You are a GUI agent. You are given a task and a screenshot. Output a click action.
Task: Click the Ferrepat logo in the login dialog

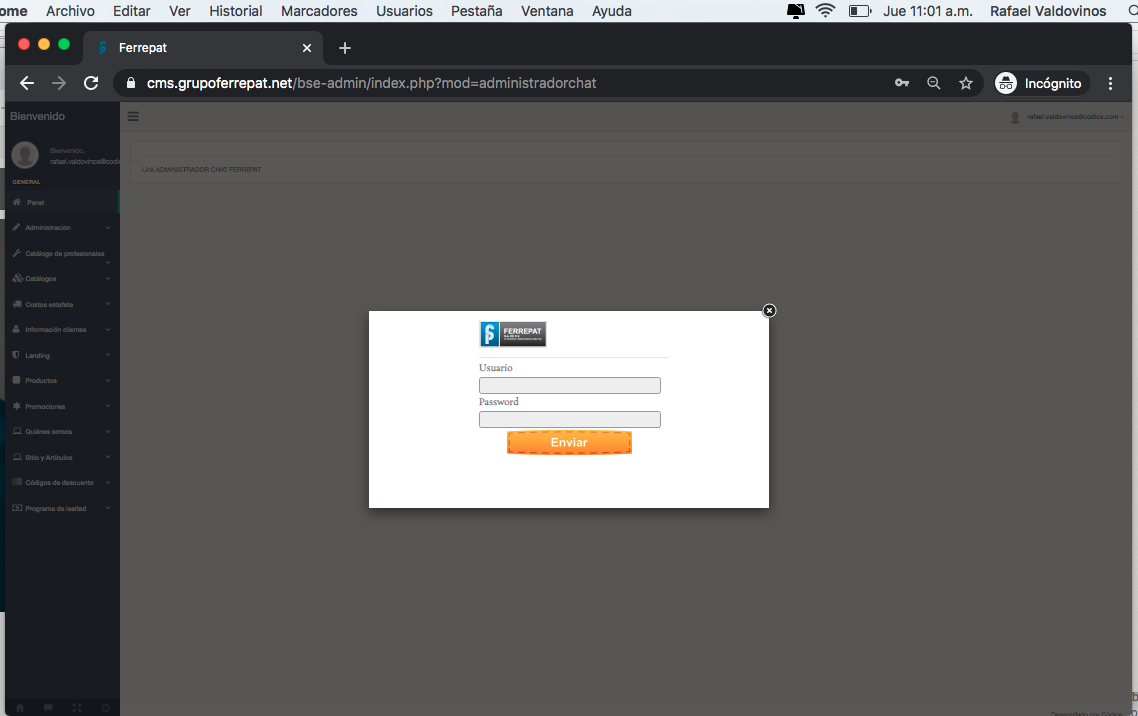point(513,334)
